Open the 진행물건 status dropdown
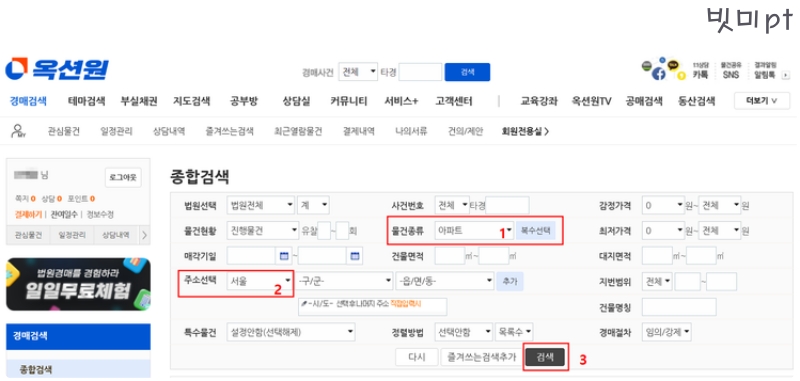The image size is (800, 381). [x=262, y=231]
